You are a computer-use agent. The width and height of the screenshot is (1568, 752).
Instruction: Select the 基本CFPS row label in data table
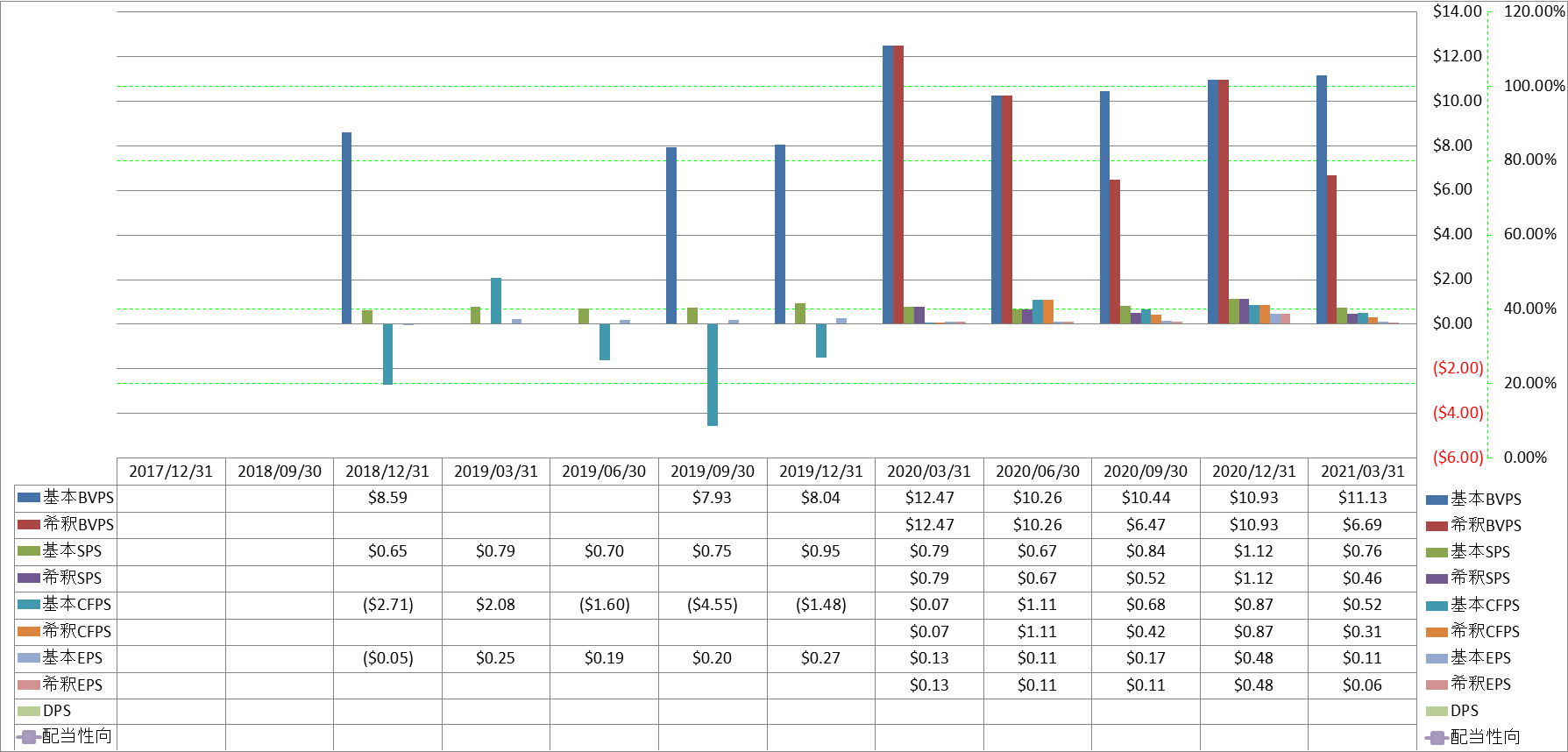77,604
